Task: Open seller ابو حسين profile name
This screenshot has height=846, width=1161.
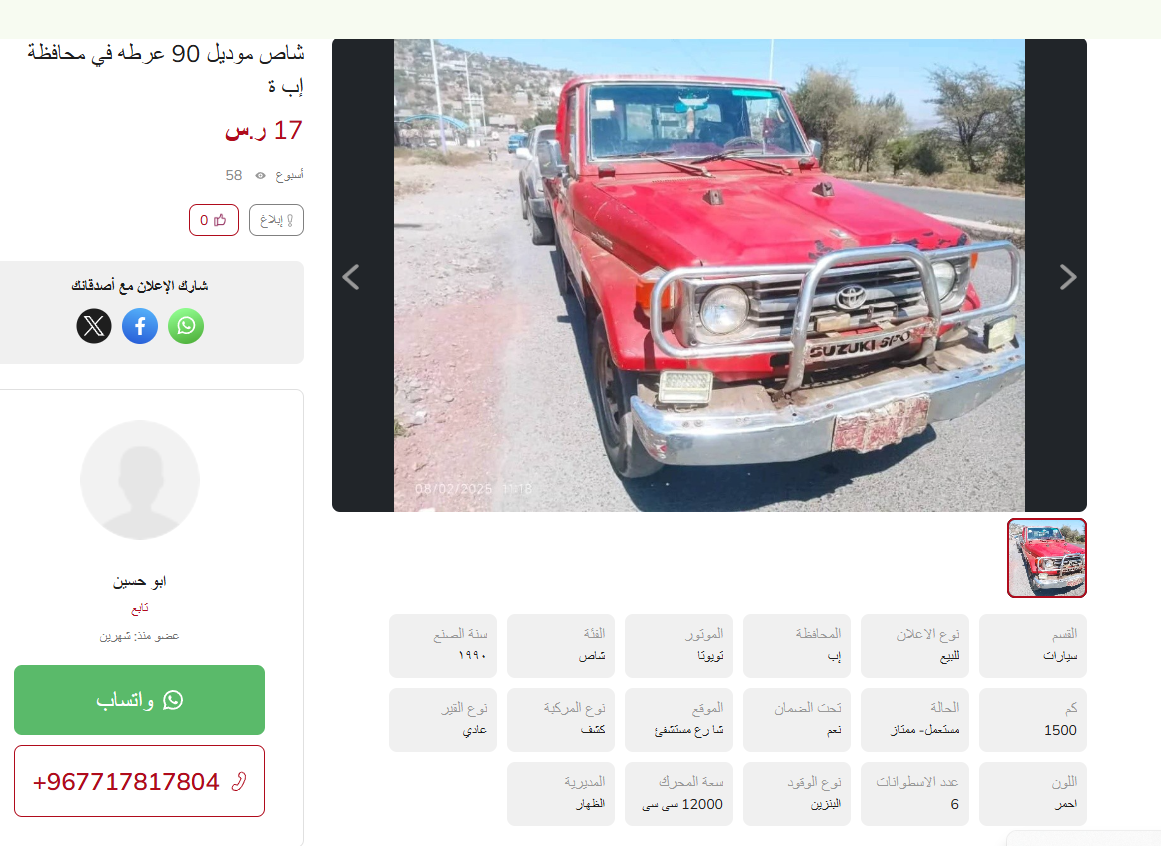Action: tap(139, 582)
